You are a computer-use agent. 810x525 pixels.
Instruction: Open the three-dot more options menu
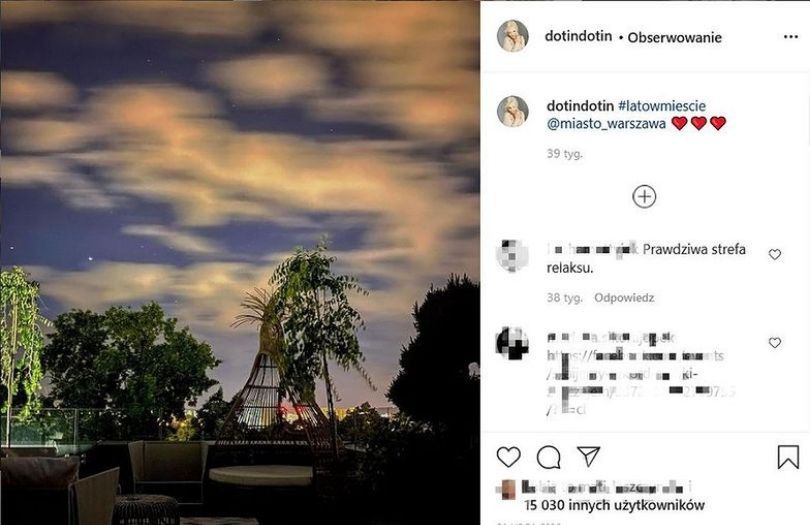[x=790, y=37]
